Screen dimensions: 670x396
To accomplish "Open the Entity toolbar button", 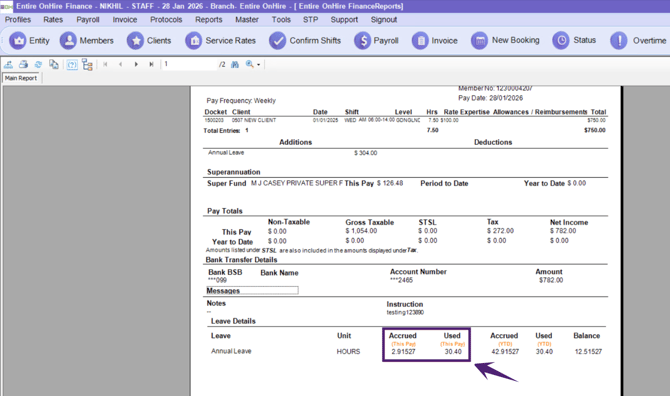I will (x=29, y=41).
